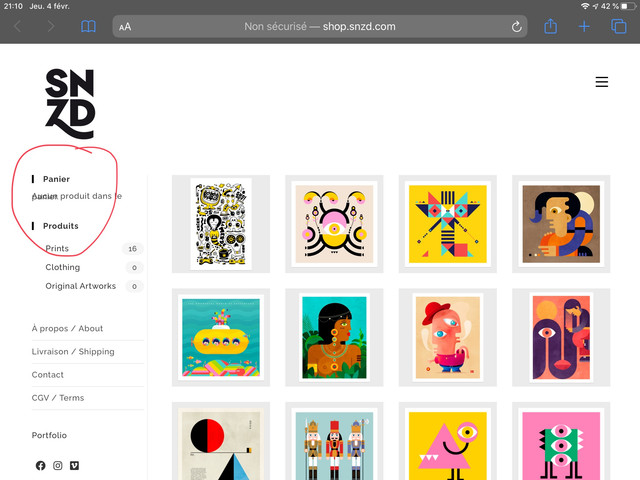Tap the shop.snzd.com address bar

pos(320,27)
